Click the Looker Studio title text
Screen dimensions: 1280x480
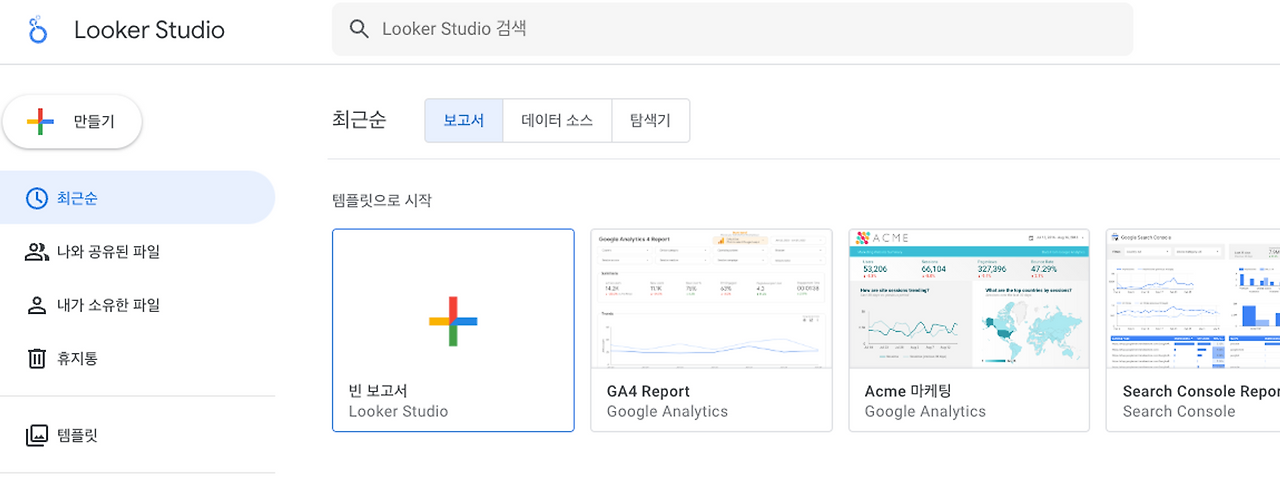pyautogui.click(x=149, y=30)
